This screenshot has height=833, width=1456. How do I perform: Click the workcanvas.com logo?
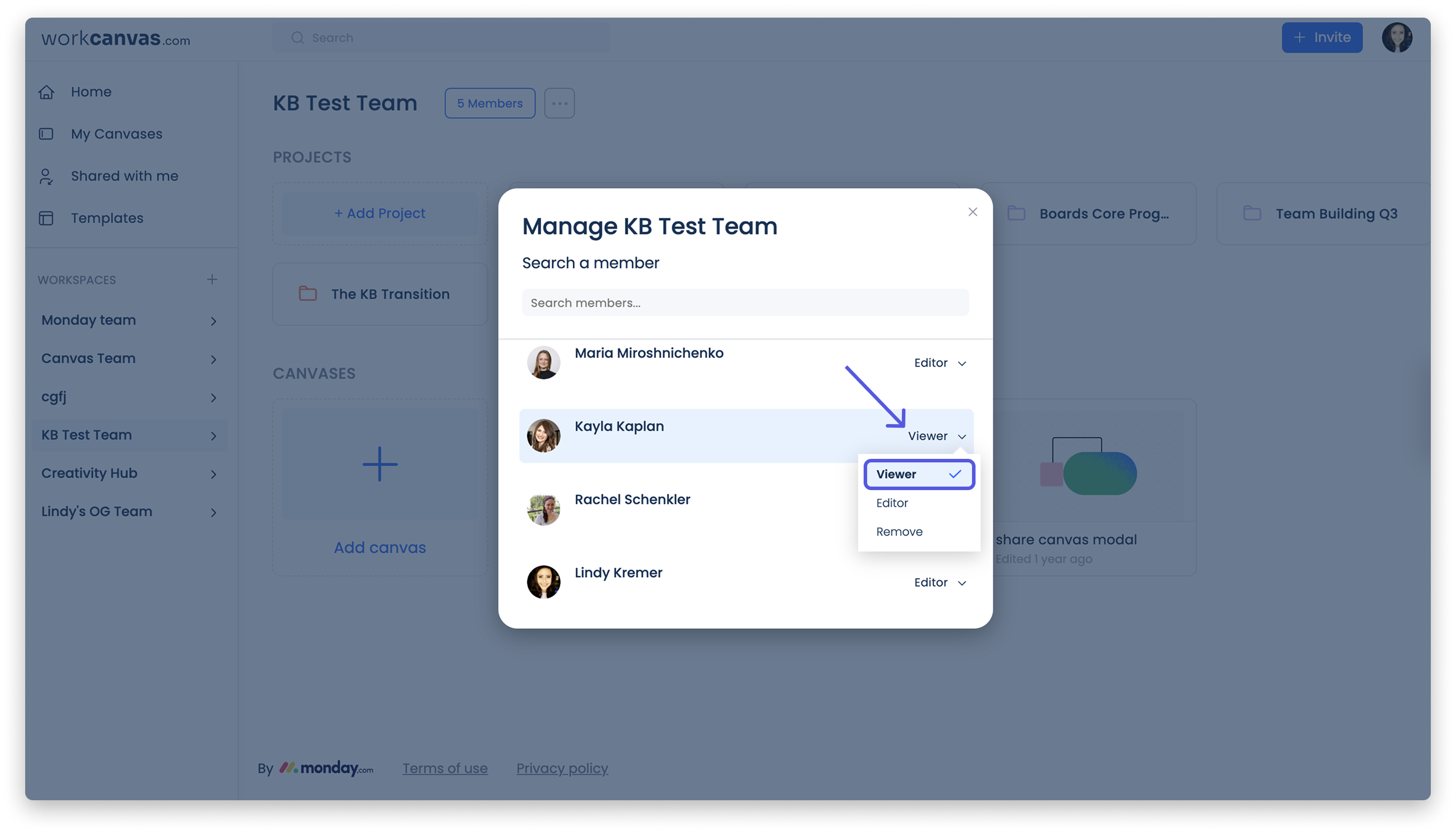point(115,38)
